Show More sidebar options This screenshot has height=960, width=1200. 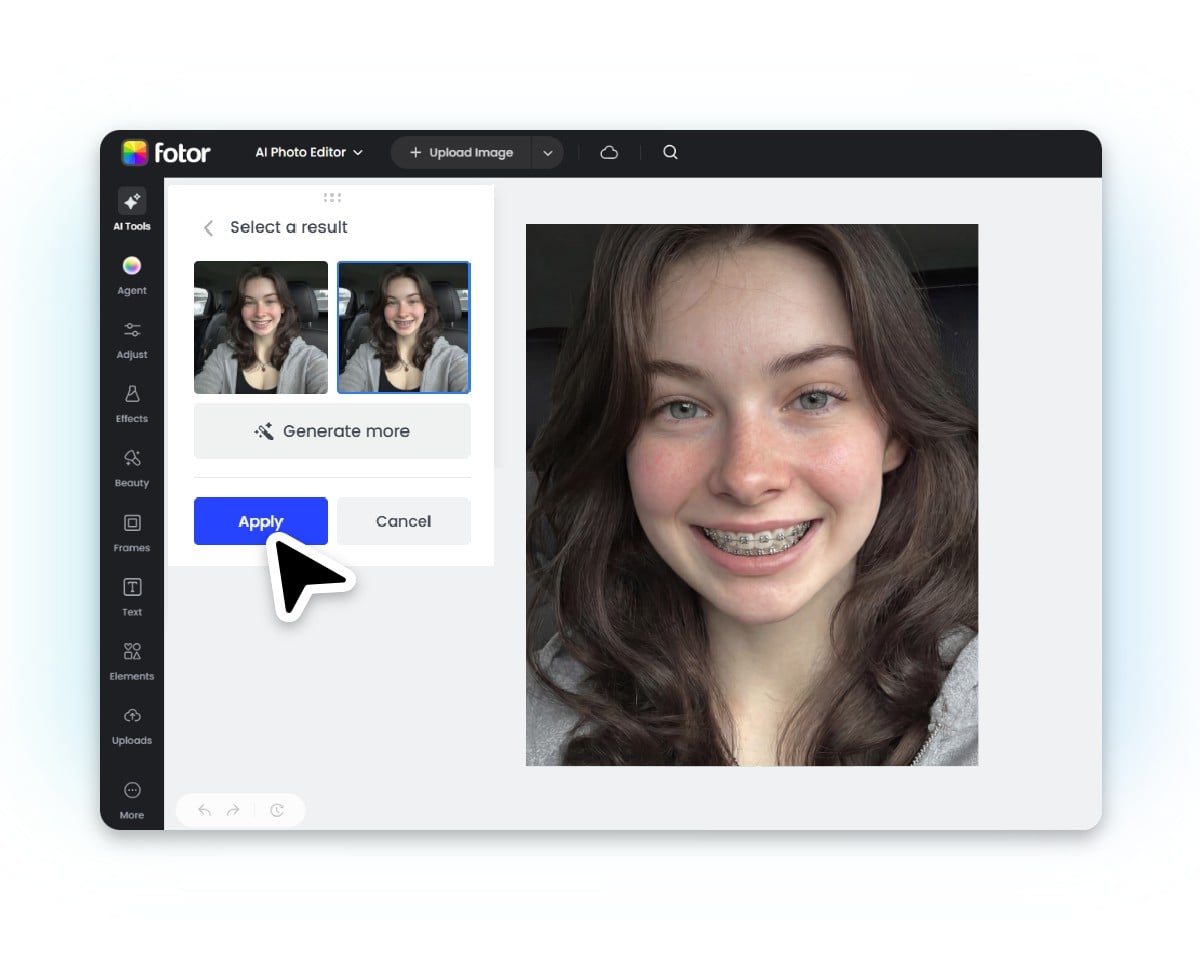point(131,798)
